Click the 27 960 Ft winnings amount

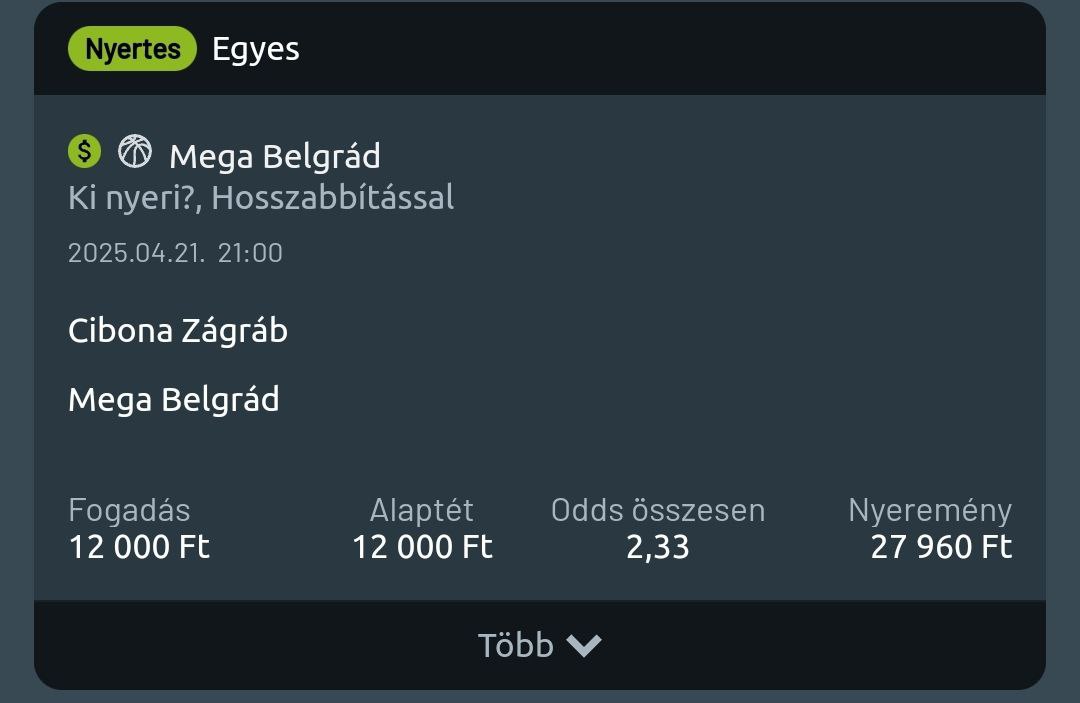tap(941, 548)
